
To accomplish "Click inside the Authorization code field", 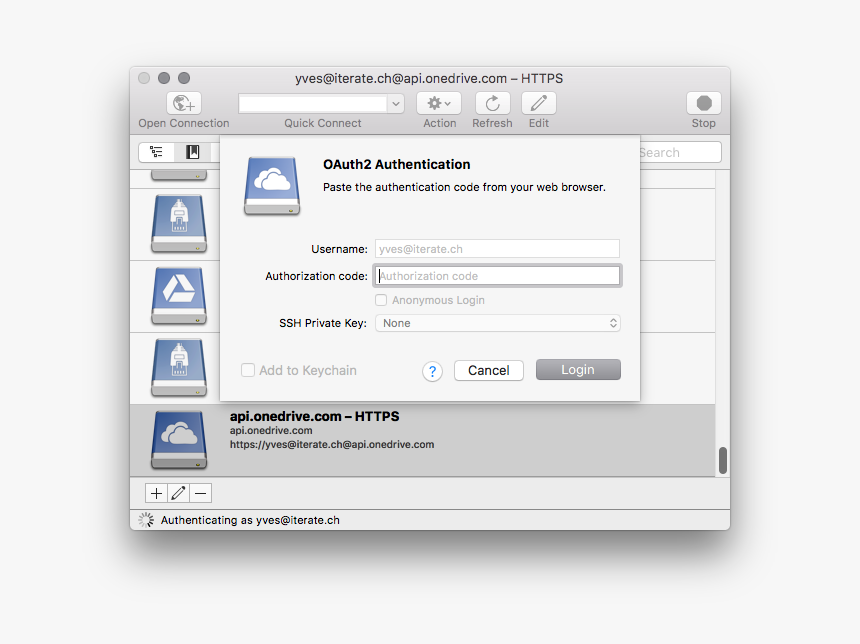I will pyautogui.click(x=497, y=275).
